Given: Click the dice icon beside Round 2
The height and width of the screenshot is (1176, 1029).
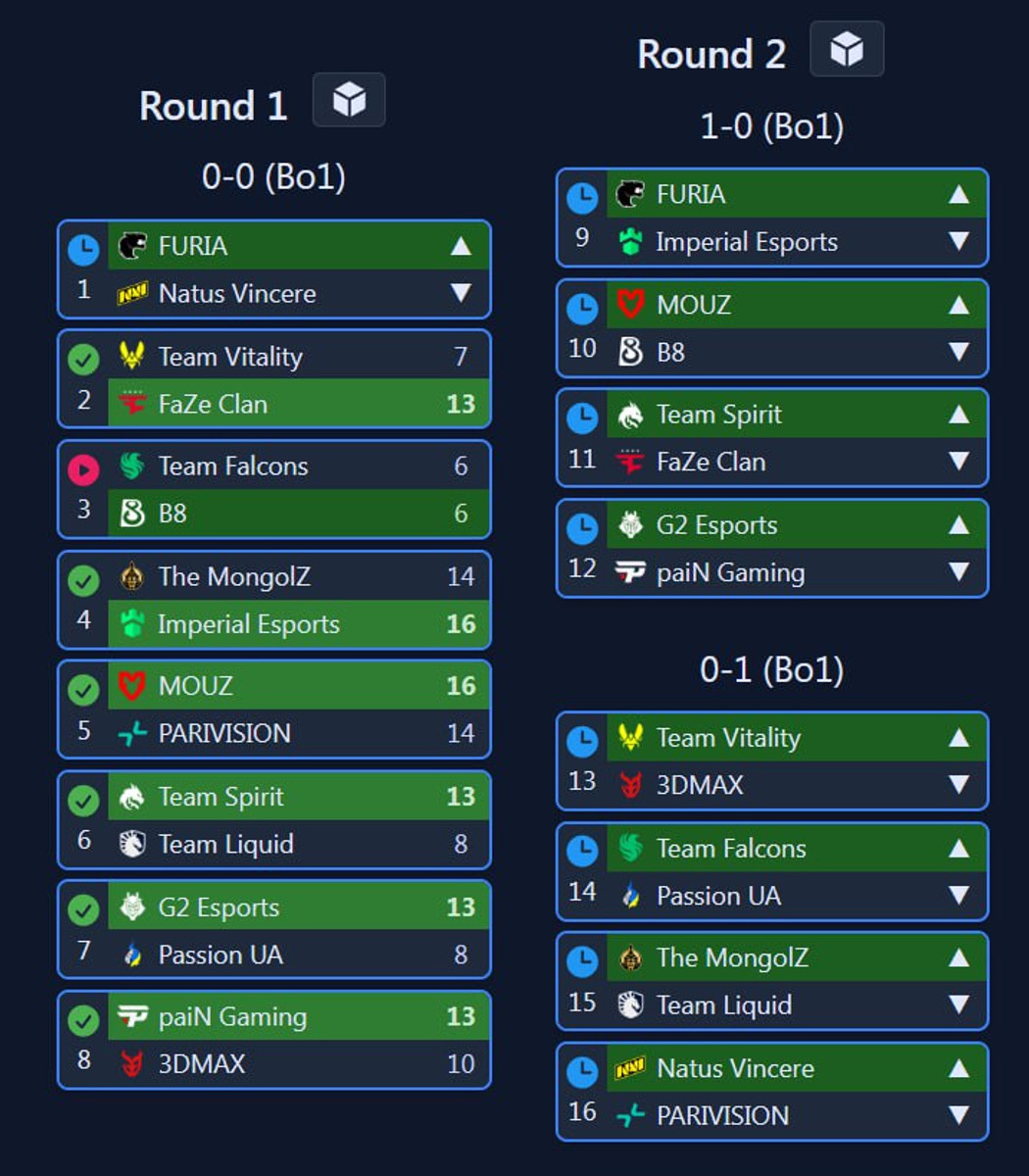Looking at the screenshot, I should [x=847, y=49].
